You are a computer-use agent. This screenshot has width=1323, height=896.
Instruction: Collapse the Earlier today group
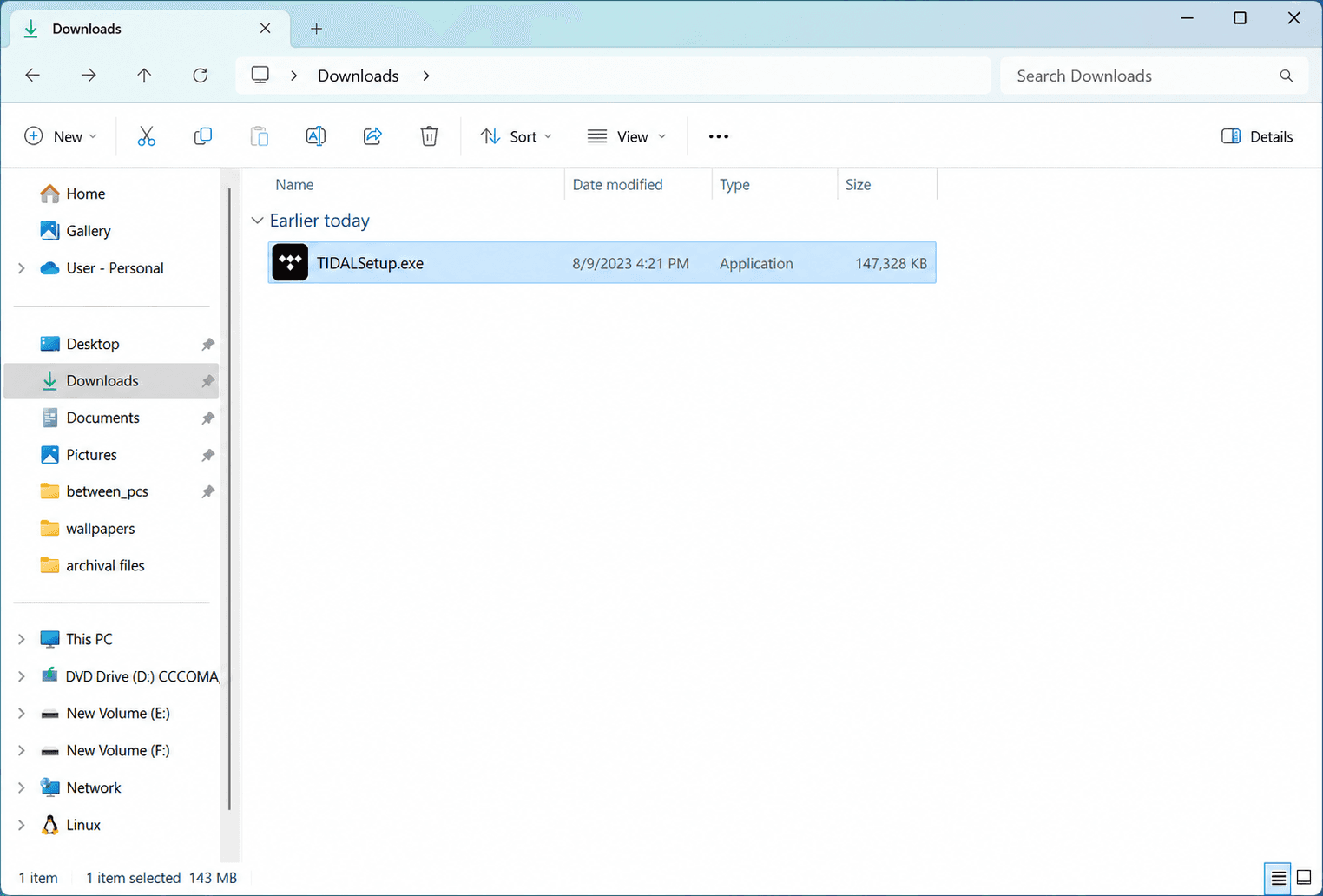257,221
